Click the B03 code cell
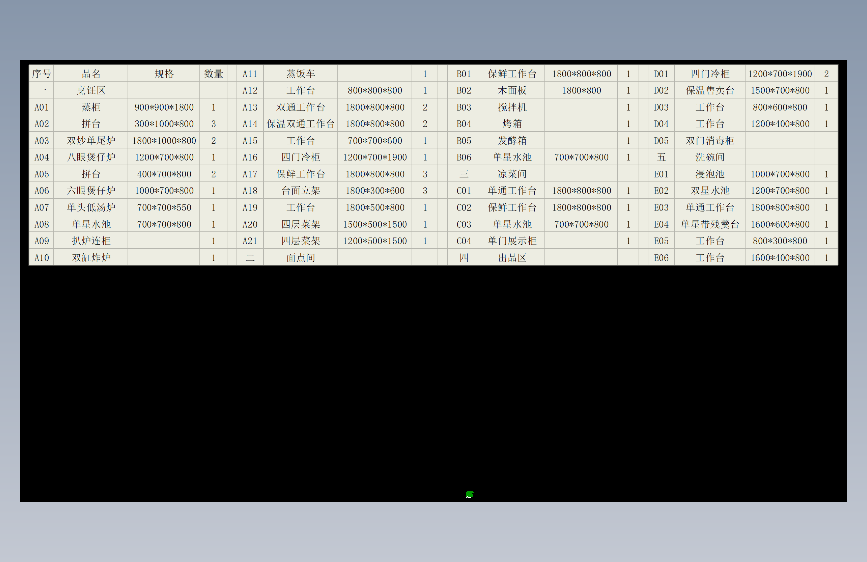 click(x=463, y=107)
